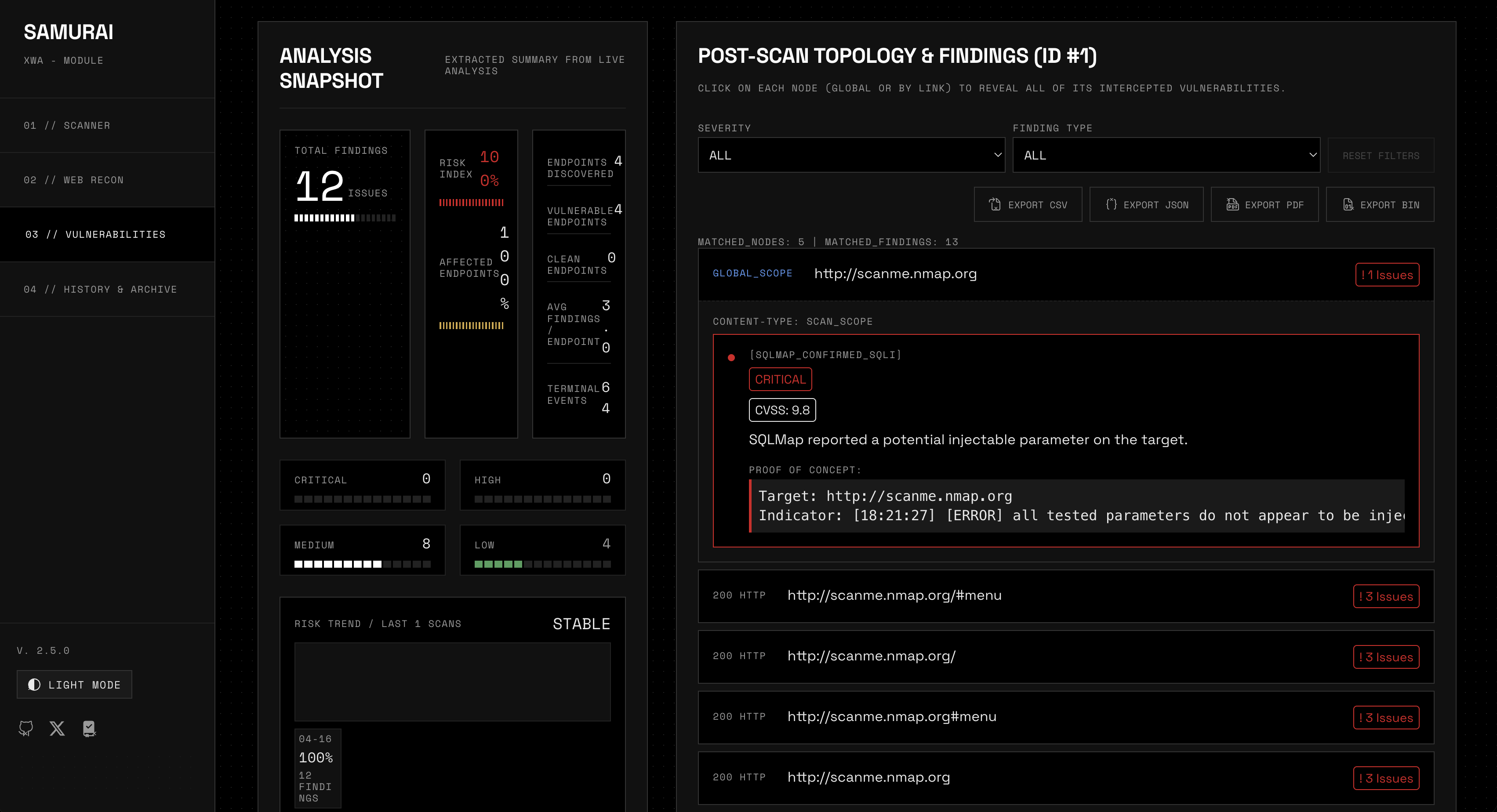Click the High severity card
Image resolution: width=1497 pixels, height=812 pixels.
[542, 486]
